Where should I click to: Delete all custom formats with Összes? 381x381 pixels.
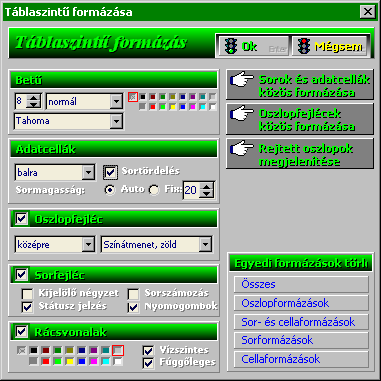click(301, 284)
